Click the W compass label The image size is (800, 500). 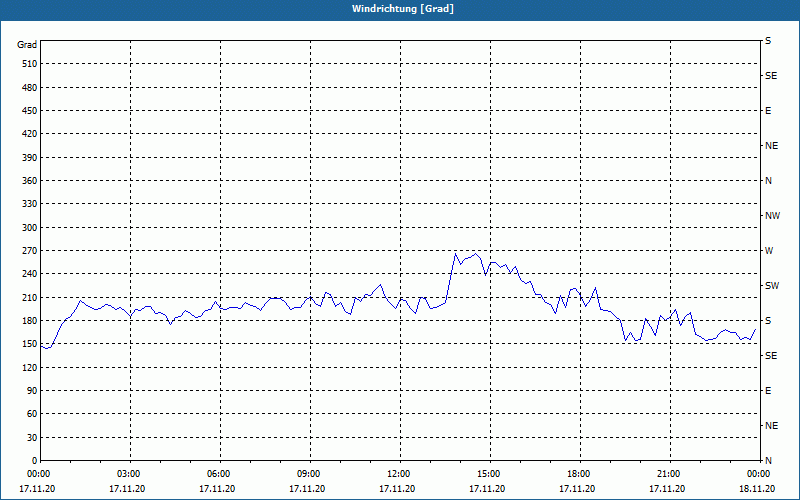click(769, 251)
